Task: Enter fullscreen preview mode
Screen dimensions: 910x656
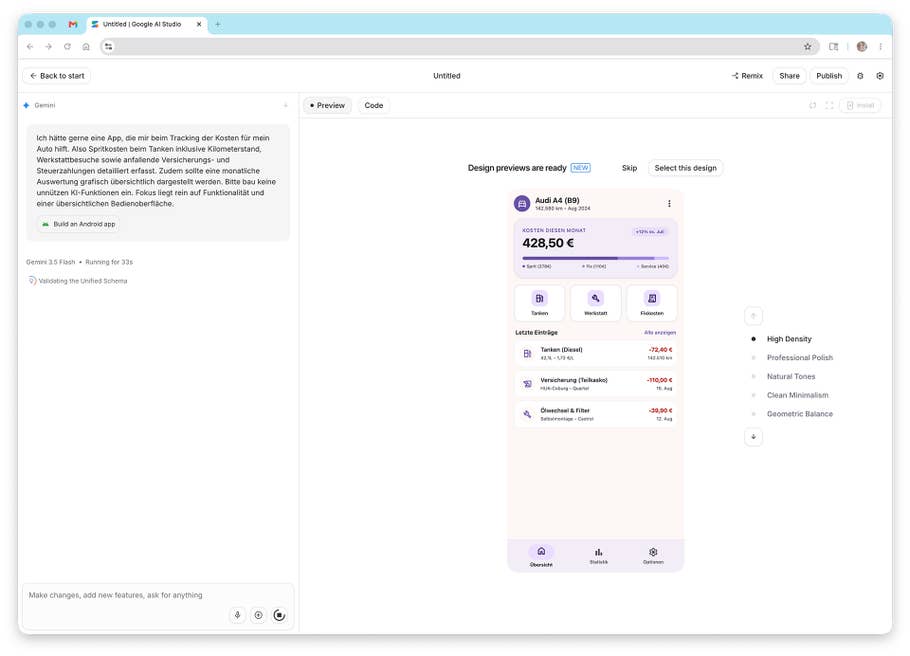Action: 829,105
